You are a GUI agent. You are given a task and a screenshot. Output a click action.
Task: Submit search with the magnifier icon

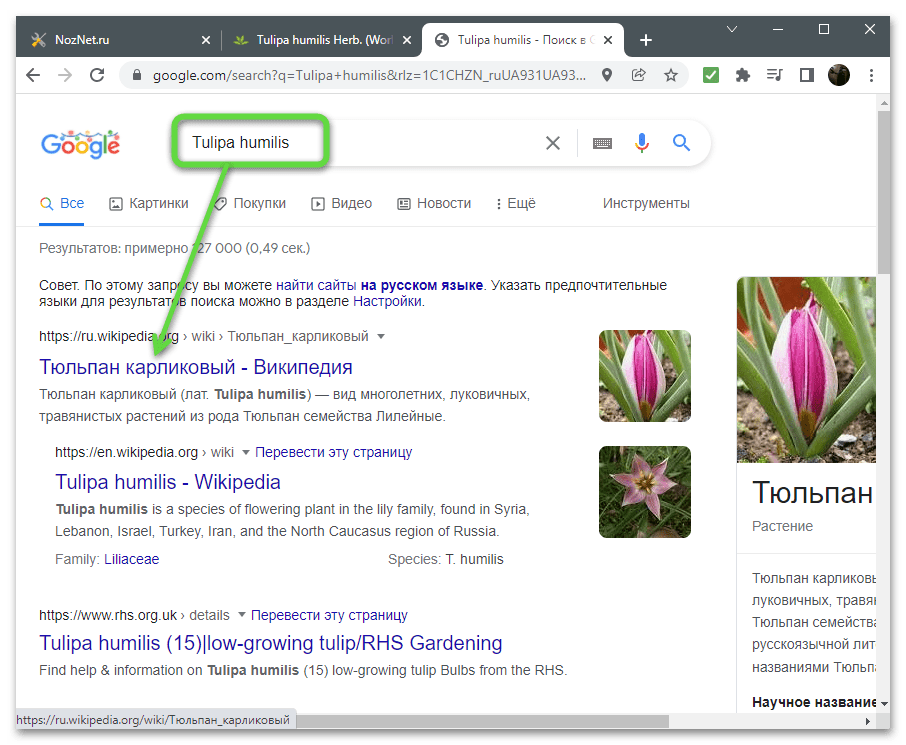tap(681, 143)
